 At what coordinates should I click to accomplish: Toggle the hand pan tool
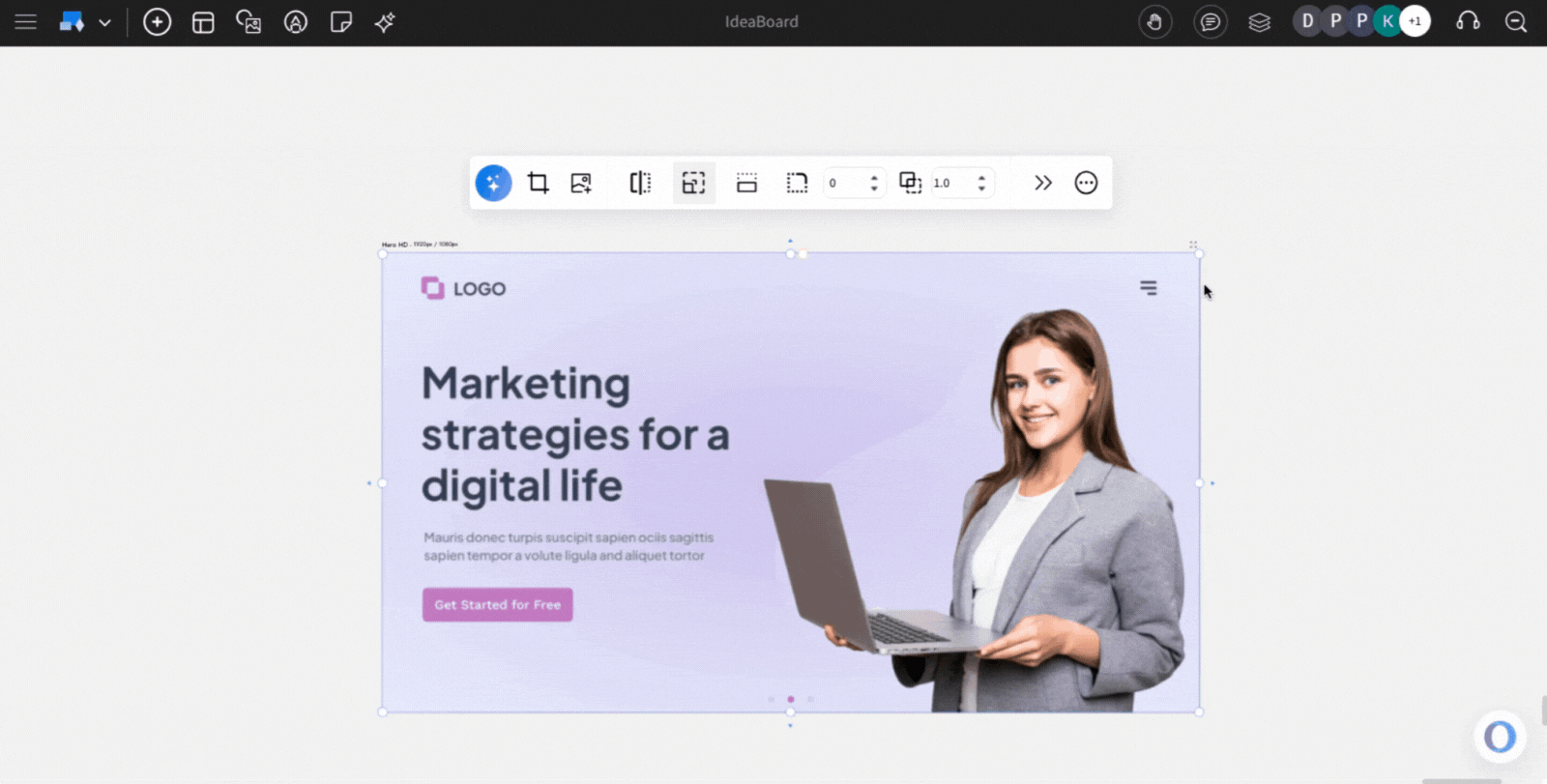[x=1154, y=21]
